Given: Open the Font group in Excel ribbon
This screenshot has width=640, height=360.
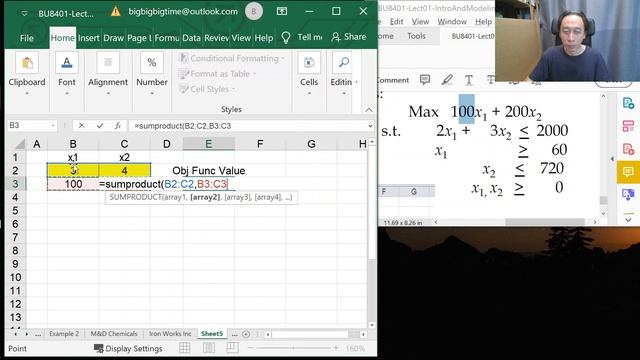Looking at the screenshot, I should [67, 75].
